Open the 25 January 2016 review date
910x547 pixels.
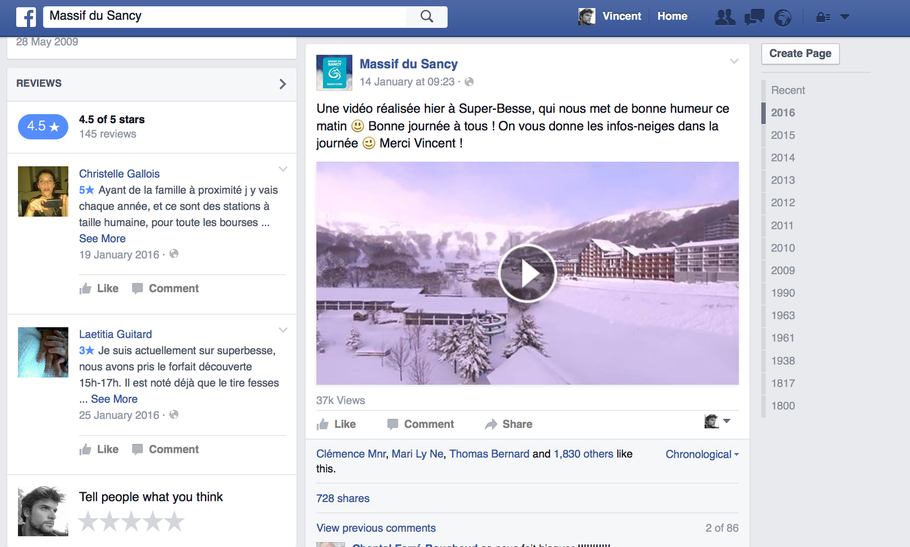click(119, 415)
